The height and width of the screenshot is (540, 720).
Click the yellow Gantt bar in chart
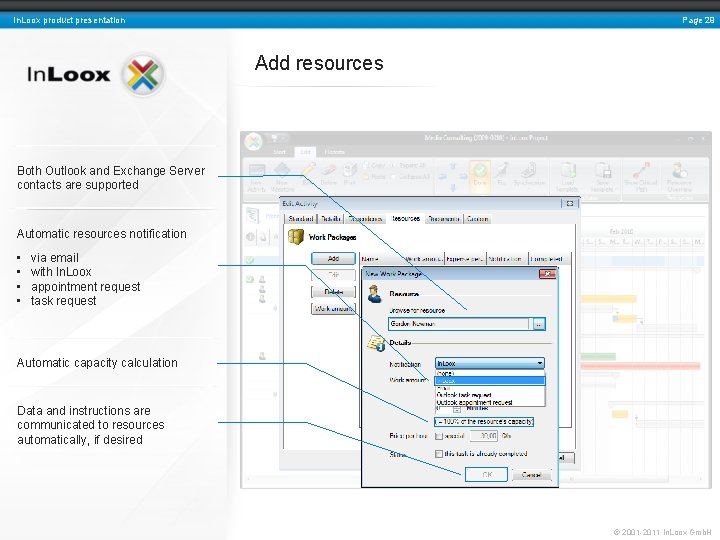pos(609,299)
